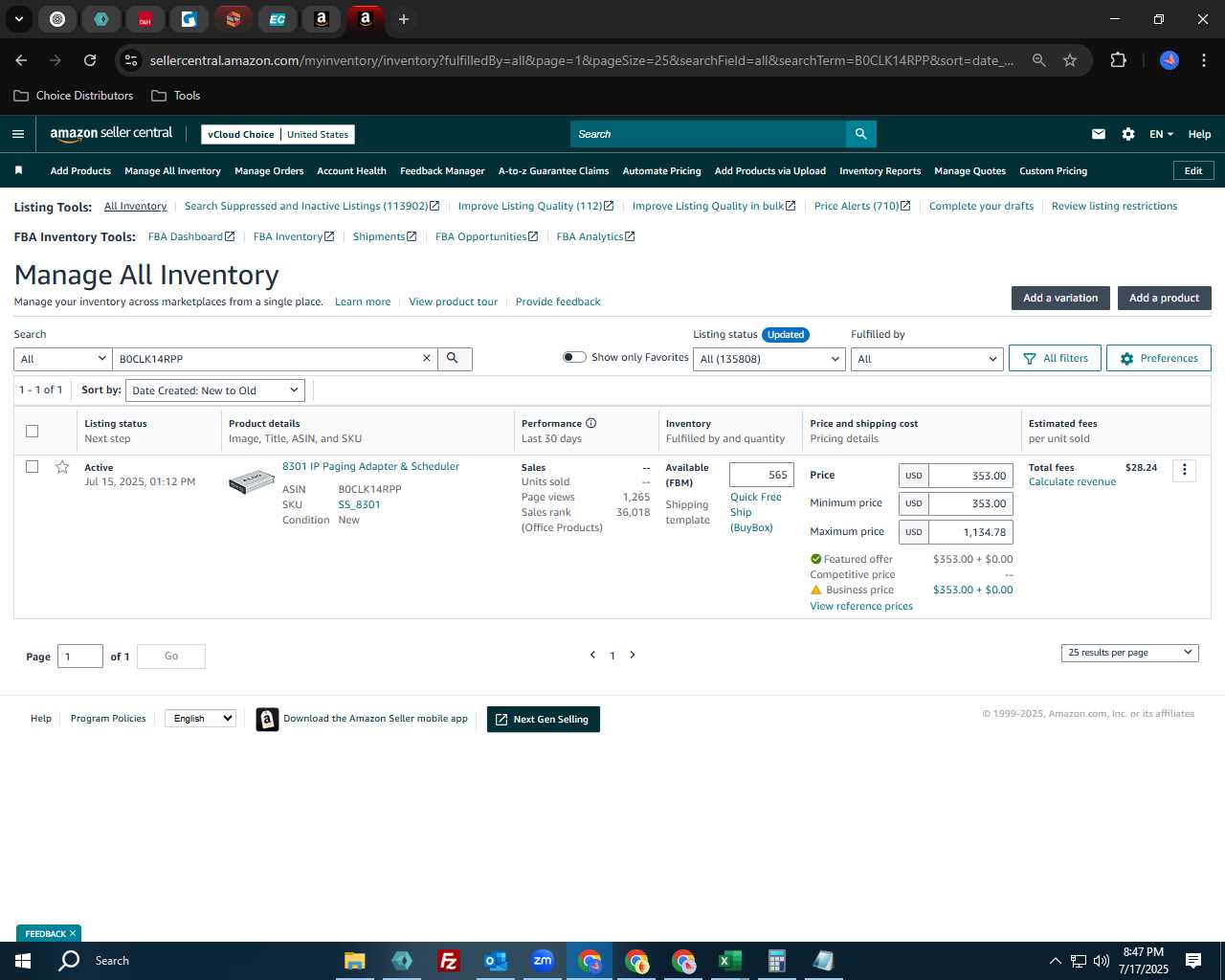Screen dimensions: 1225x980
Task: Open the Listing status dropdown
Action: point(769,359)
